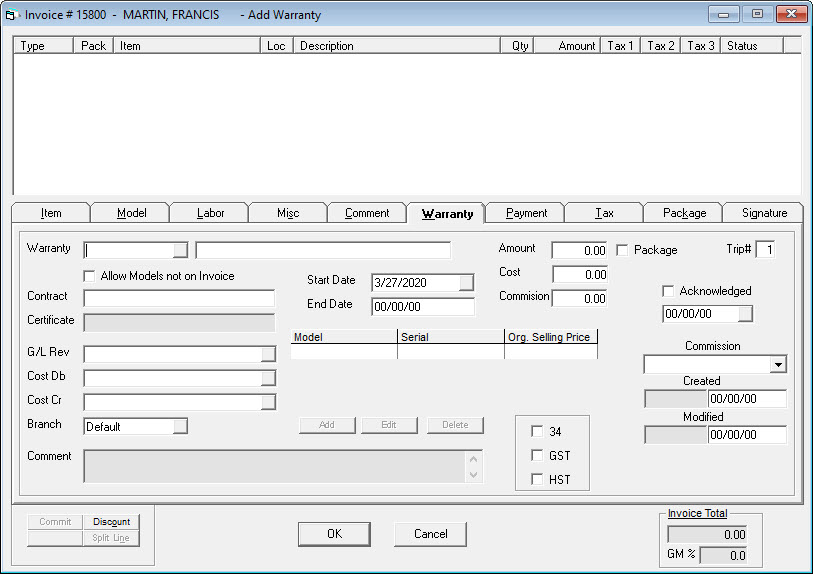813x574 pixels.
Task: Switch to the Payment tab
Action: (526, 213)
